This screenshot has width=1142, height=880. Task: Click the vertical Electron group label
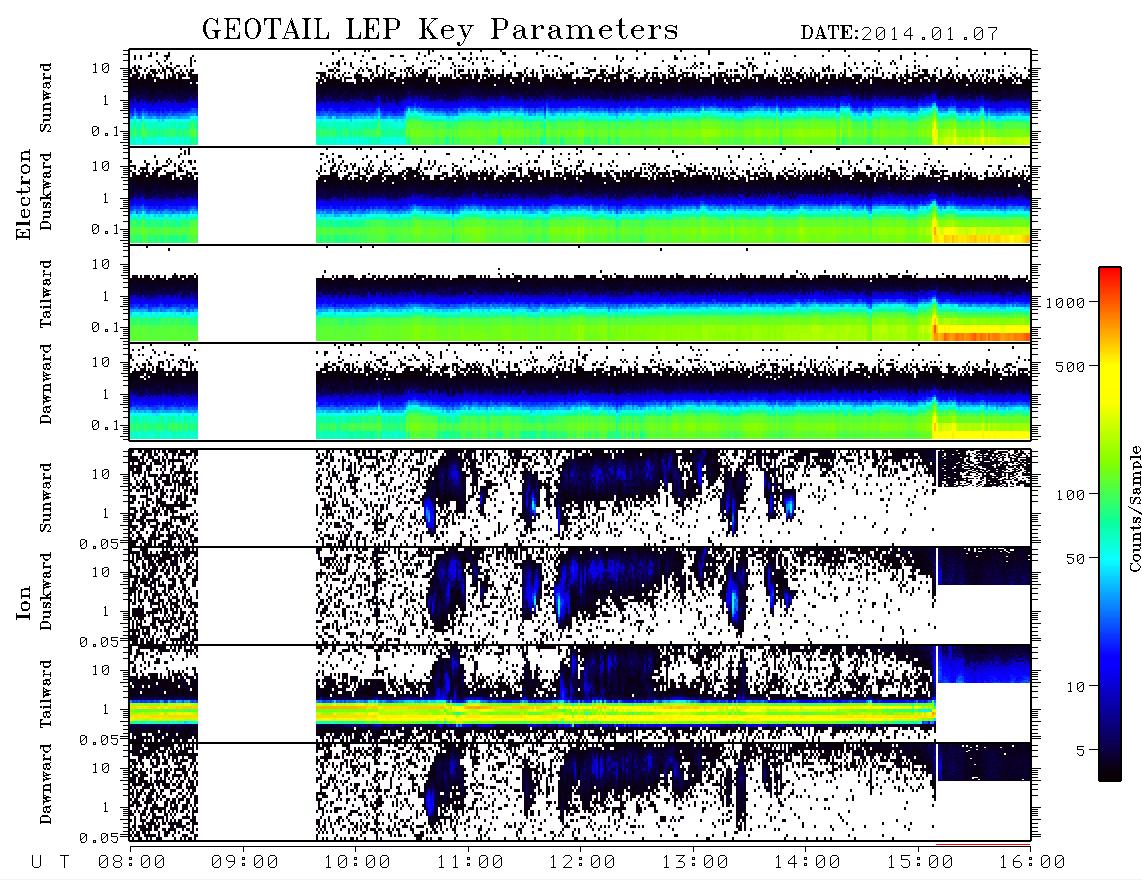[23, 194]
